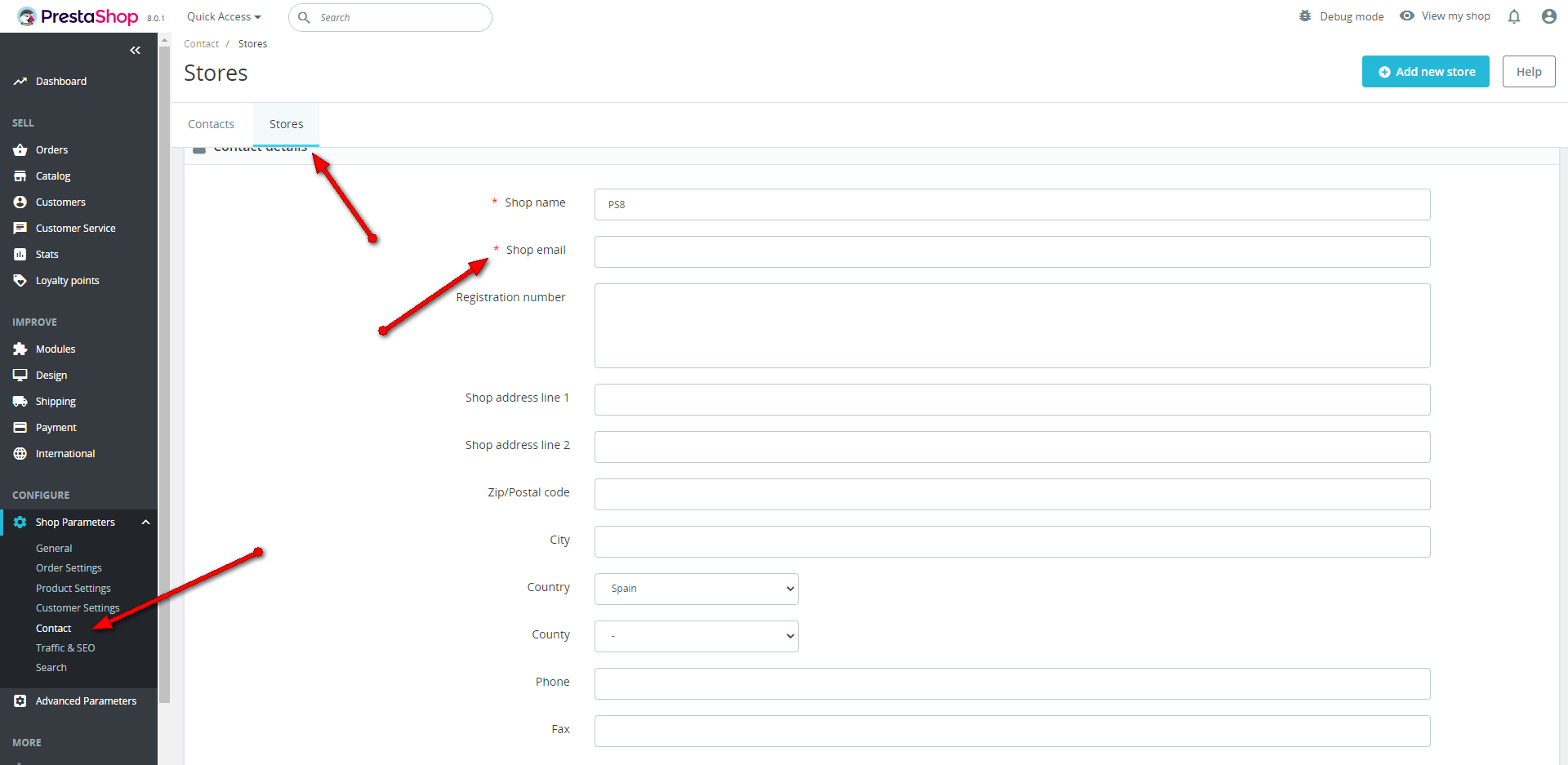The width and height of the screenshot is (1568, 765).
Task: Open Product Settings submenu item
Action: [73, 589]
